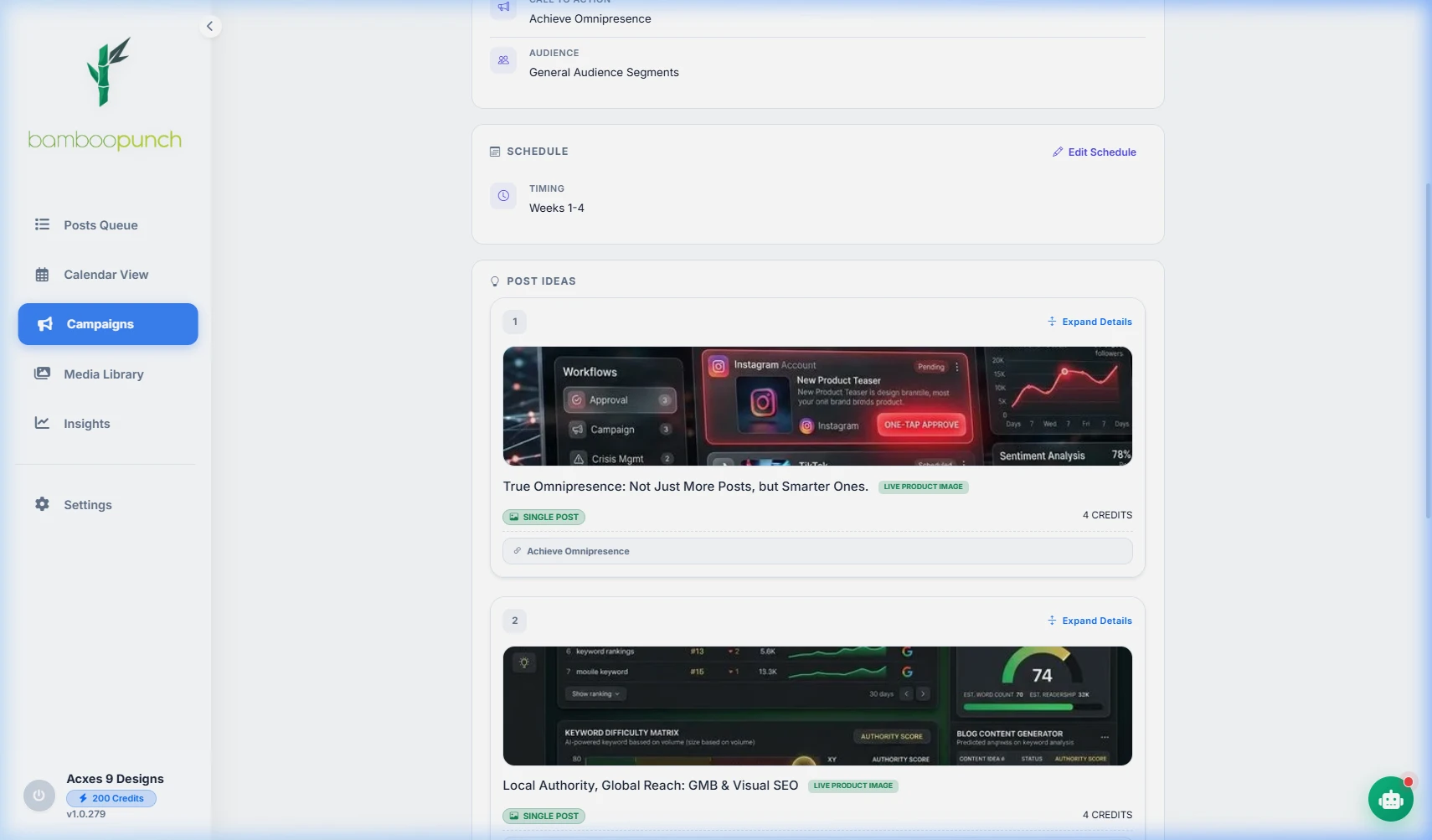Screen dimensions: 1432x840
Task: Click the Settings gear icon
Action: [42, 503]
